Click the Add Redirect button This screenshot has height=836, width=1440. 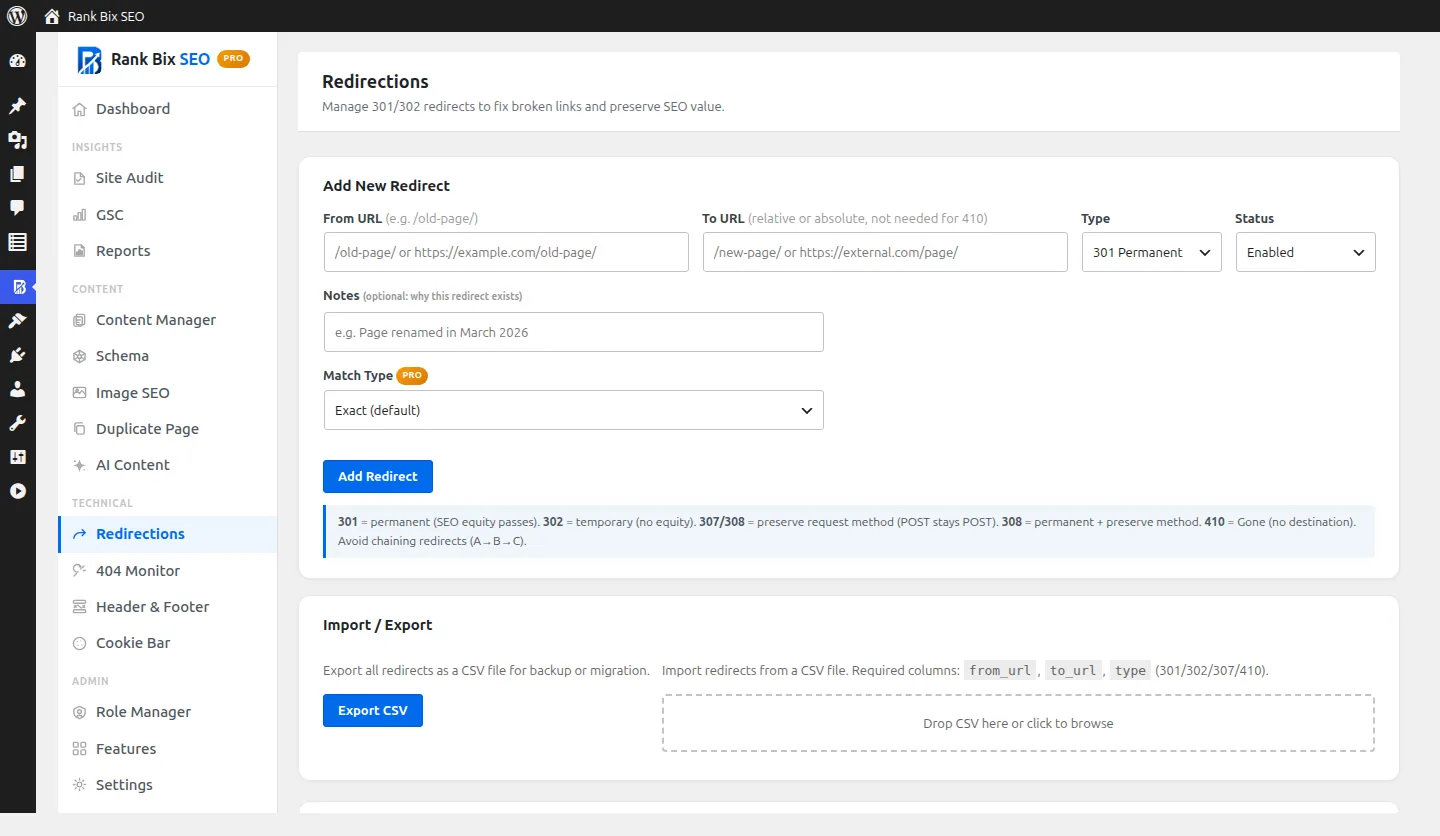click(378, 477)
